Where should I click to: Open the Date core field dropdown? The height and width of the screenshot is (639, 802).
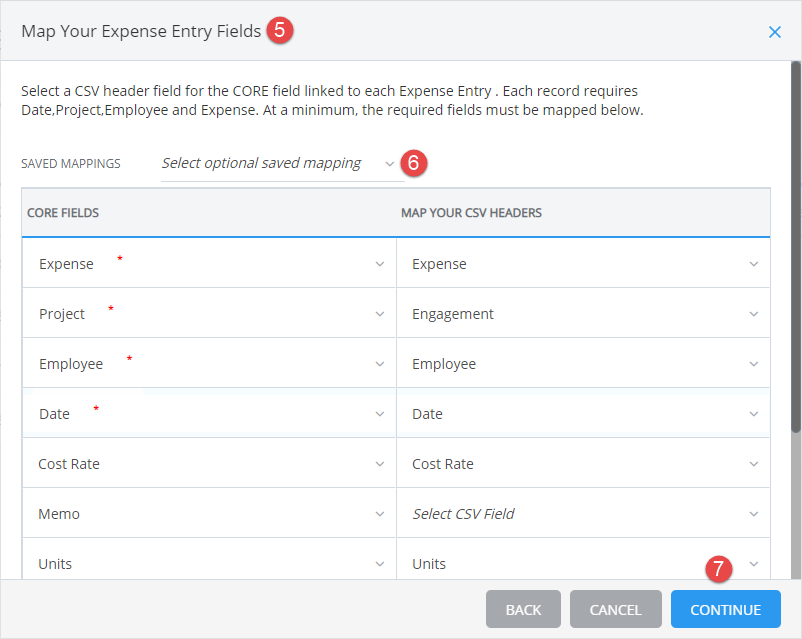209,414
